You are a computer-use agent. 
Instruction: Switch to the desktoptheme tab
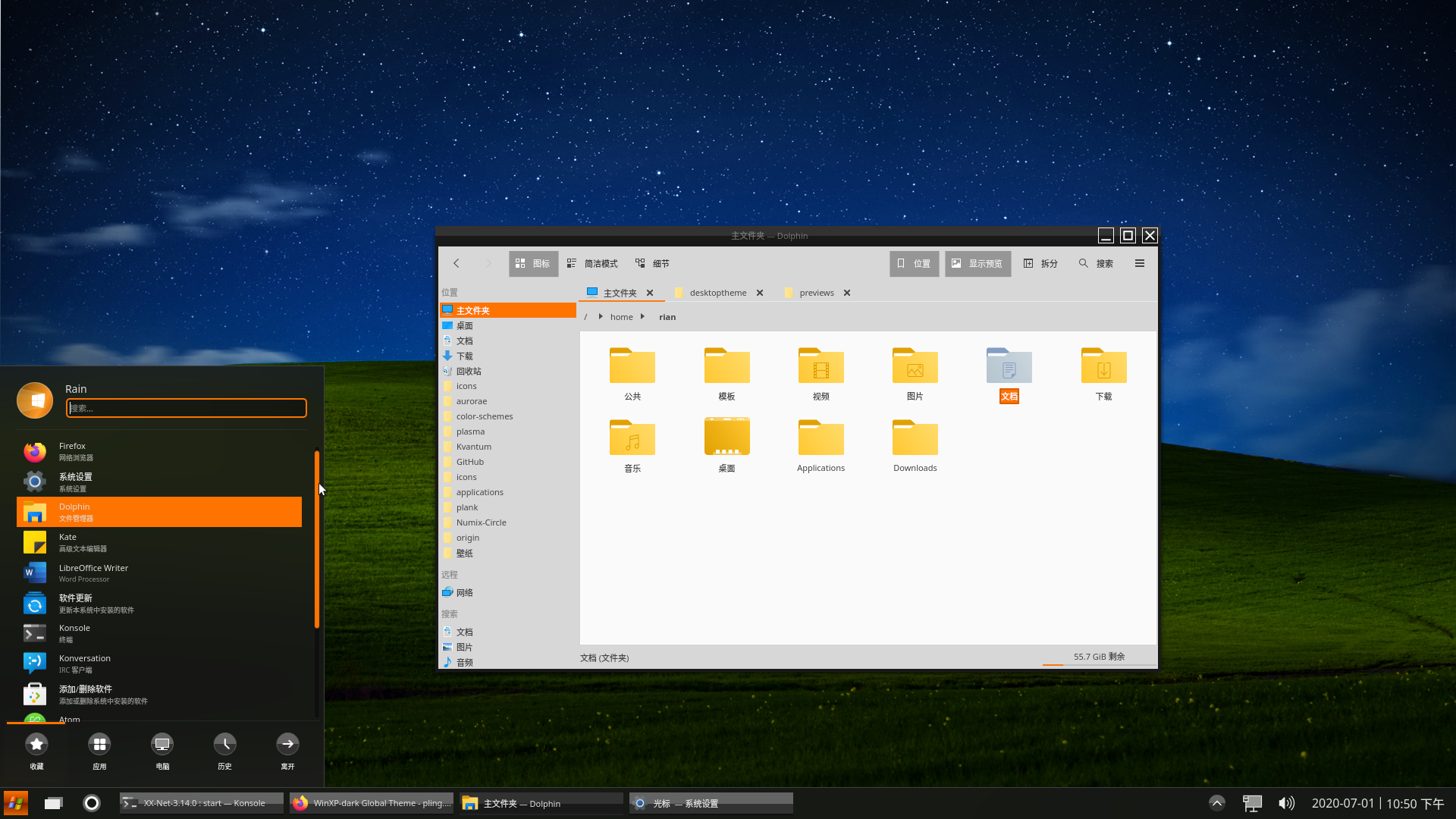[x=717, y=293]
